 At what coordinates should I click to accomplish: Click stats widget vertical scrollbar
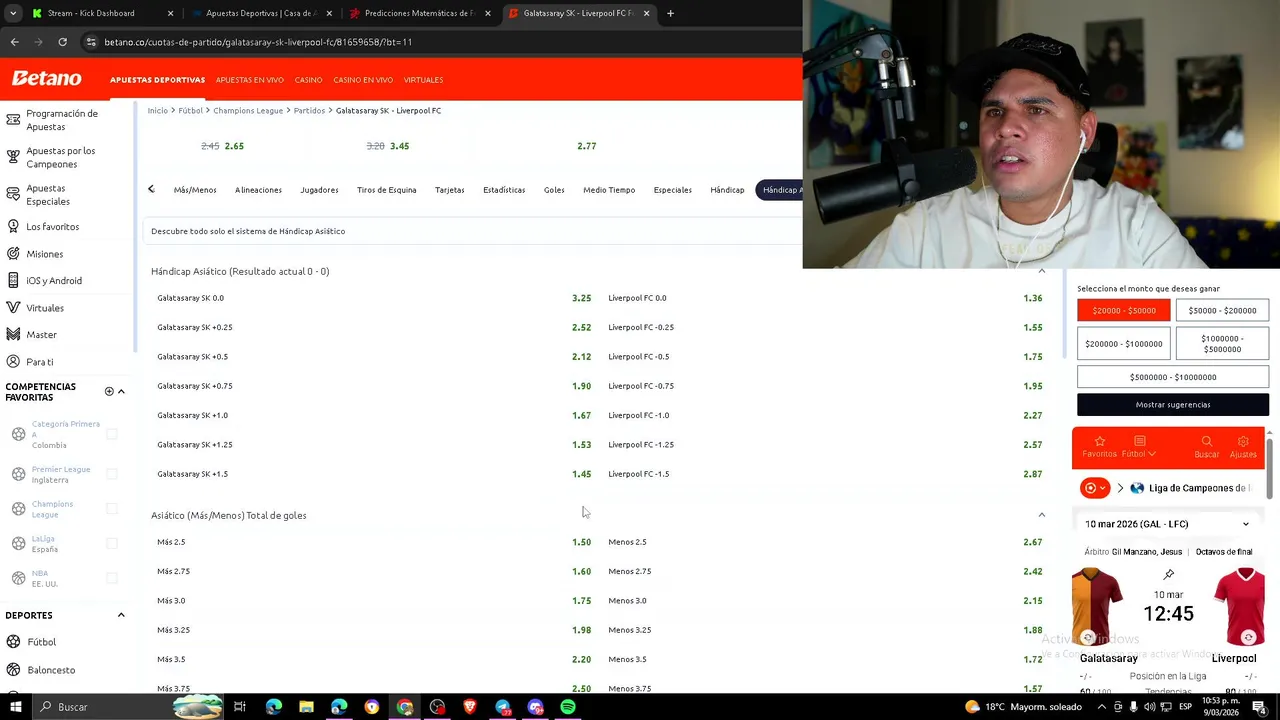point(1269,470)
